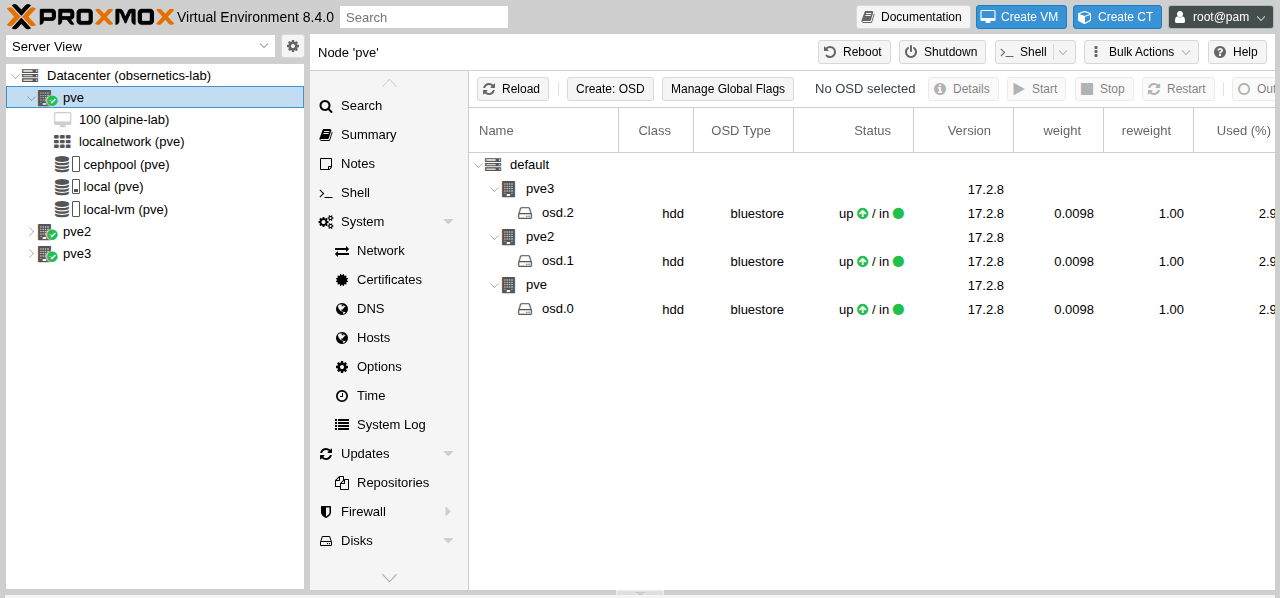
Task: Open the root@pam user menu
Action: point(1220,17)
